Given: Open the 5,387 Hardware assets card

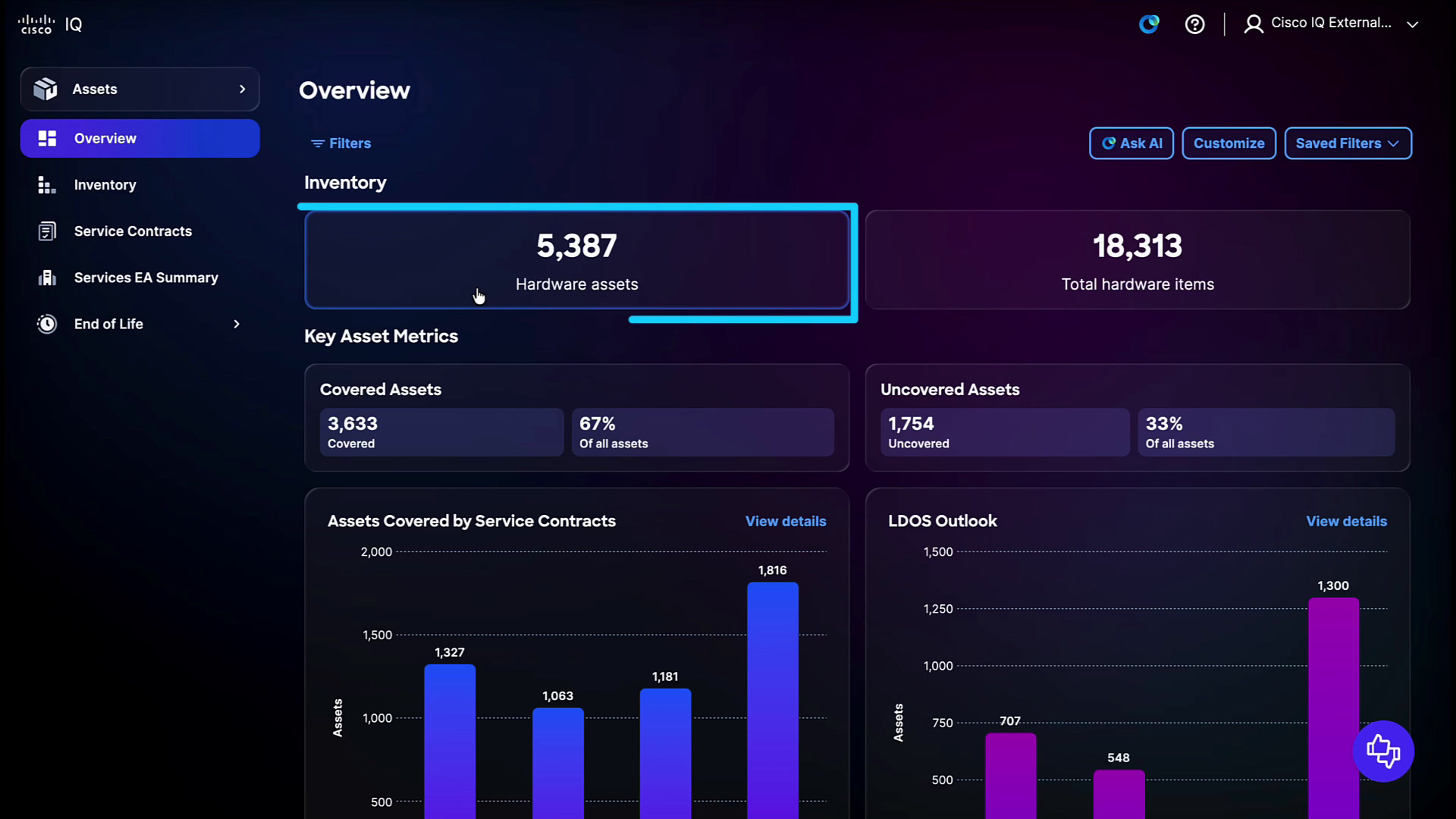Looking at the screenshot, I should pos(576,260).
